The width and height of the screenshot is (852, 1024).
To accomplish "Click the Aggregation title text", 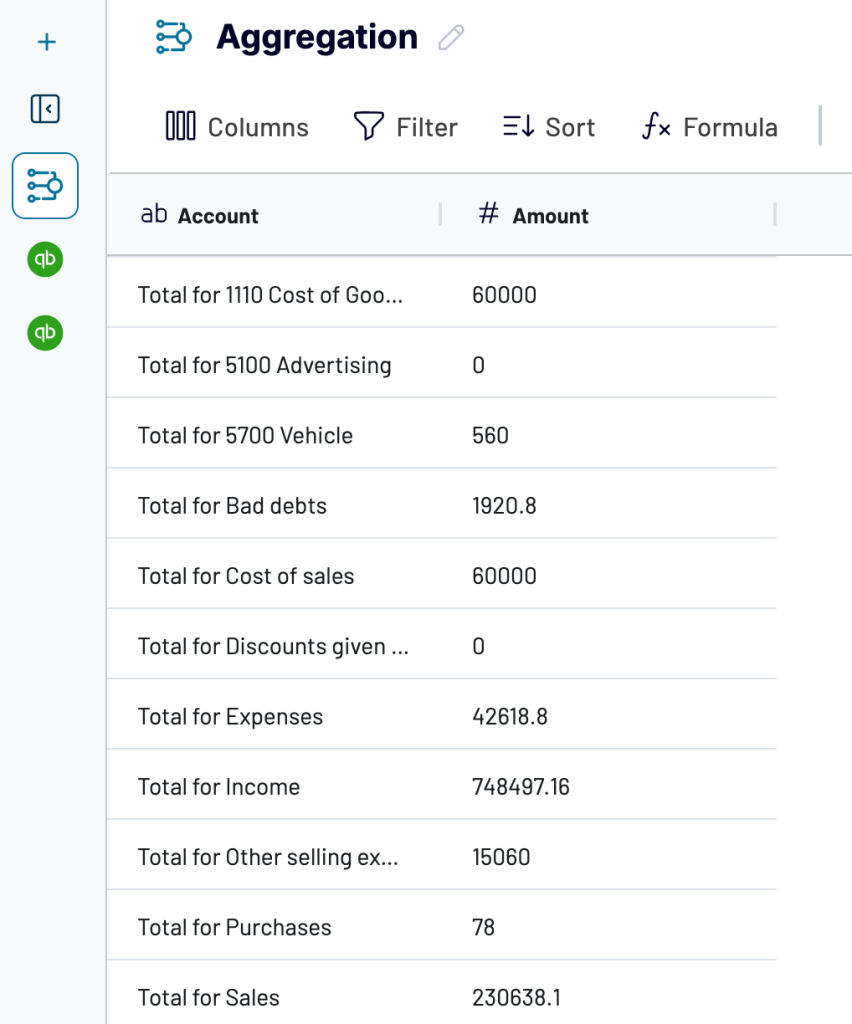I will pos(316,37).
